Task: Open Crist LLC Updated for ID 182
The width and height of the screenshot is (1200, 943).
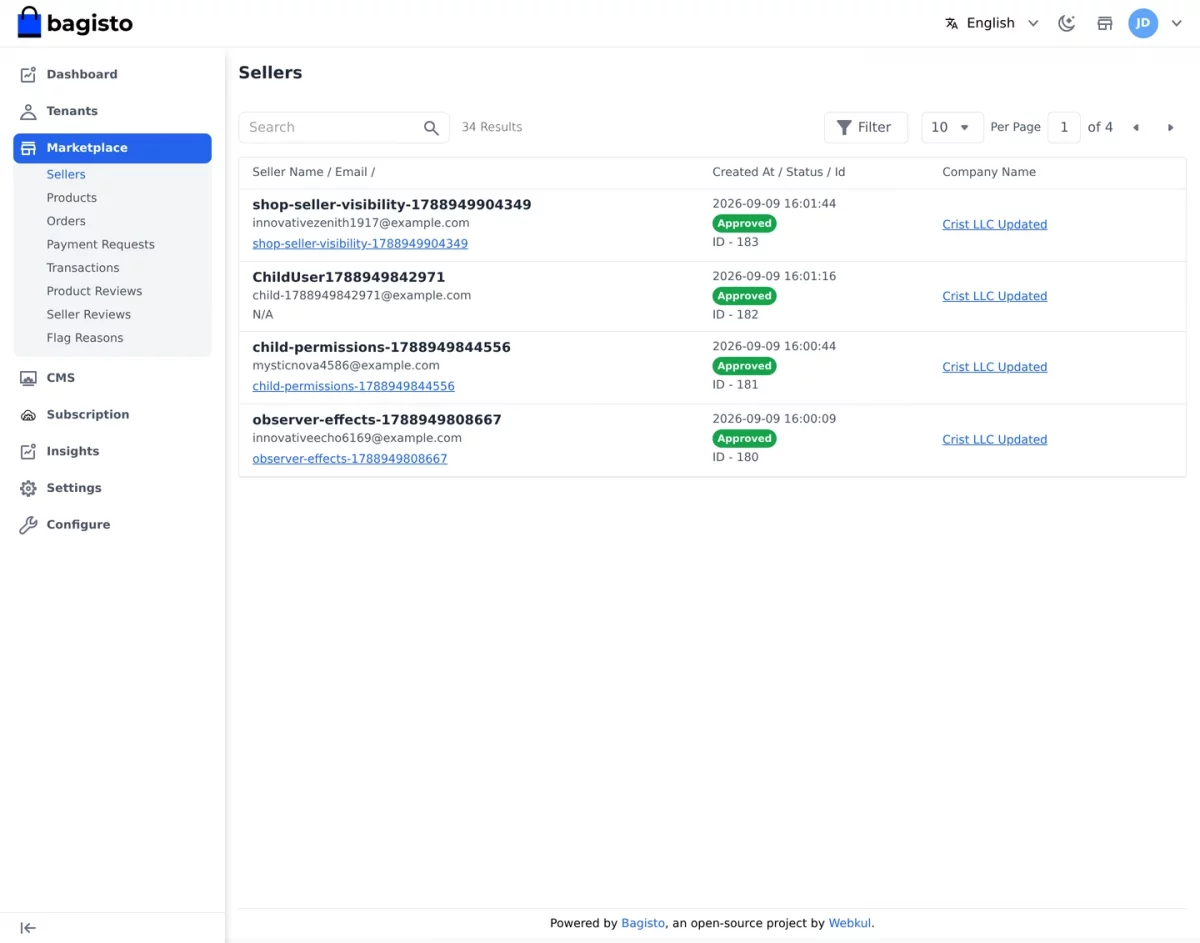Action: 995,296
